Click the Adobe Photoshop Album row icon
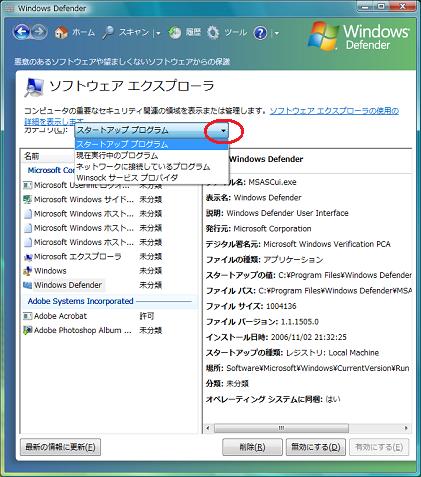421x477 pixels. click(x=28, y=330)
